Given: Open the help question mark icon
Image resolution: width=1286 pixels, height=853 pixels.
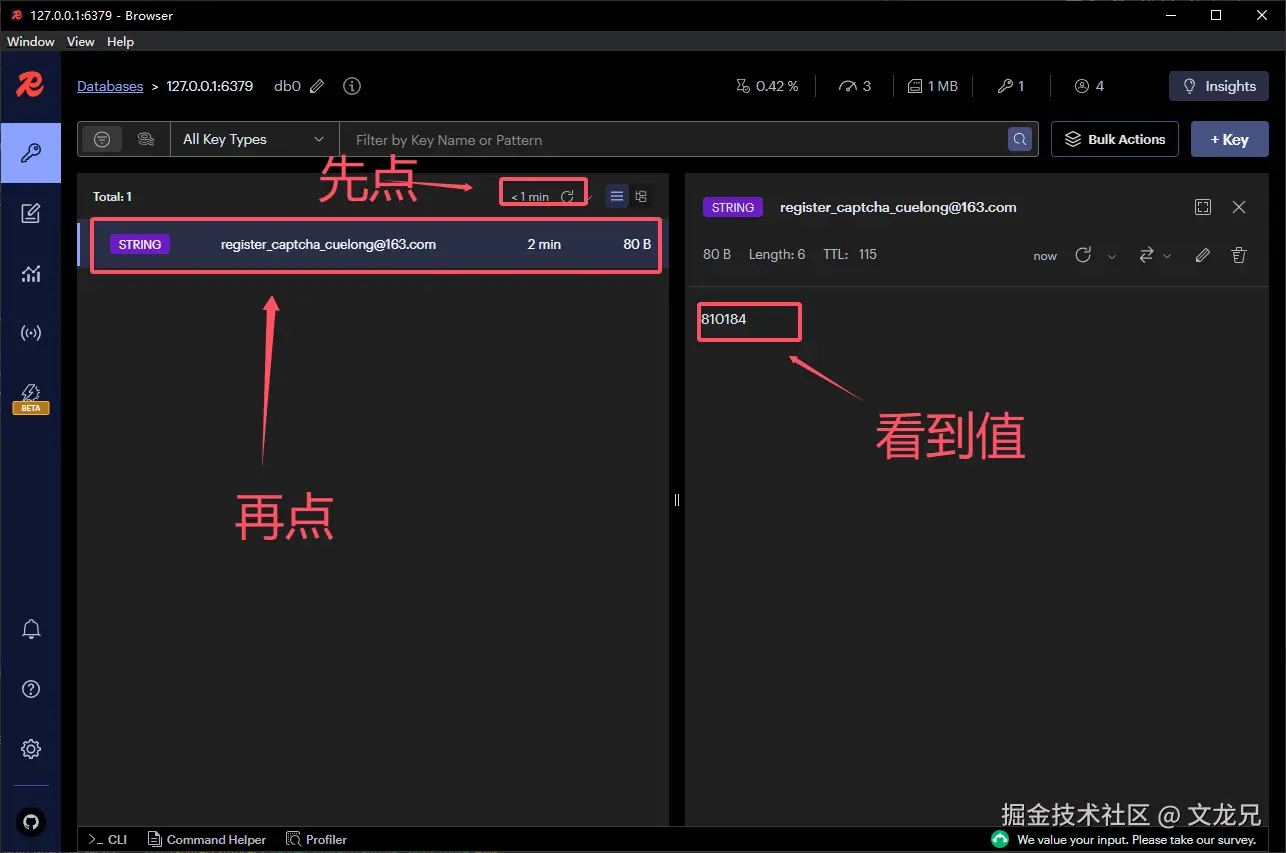Looking at the screenshot, I should point(31,689).
